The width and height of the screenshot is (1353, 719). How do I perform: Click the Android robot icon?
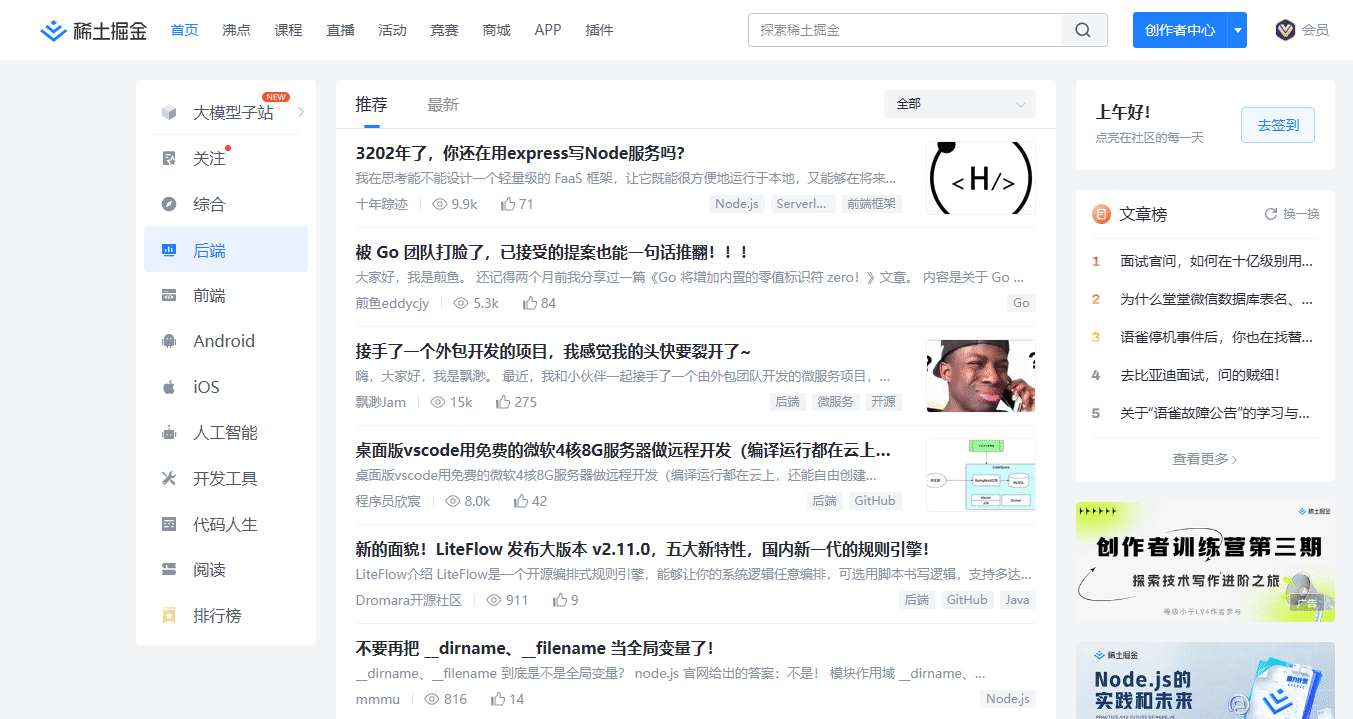tap(169, 341)
